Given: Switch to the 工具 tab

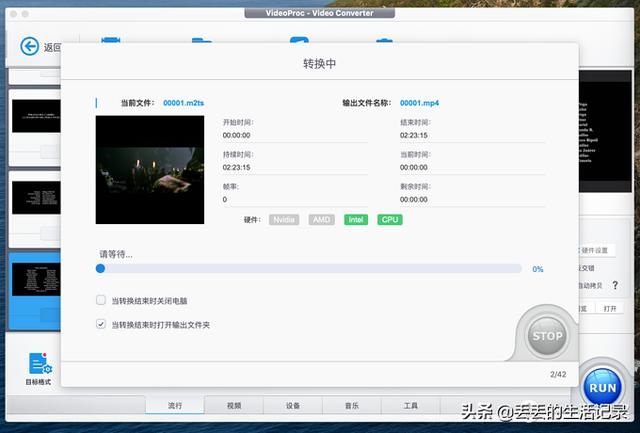Looking at the screenshot, I should point(411,405).
